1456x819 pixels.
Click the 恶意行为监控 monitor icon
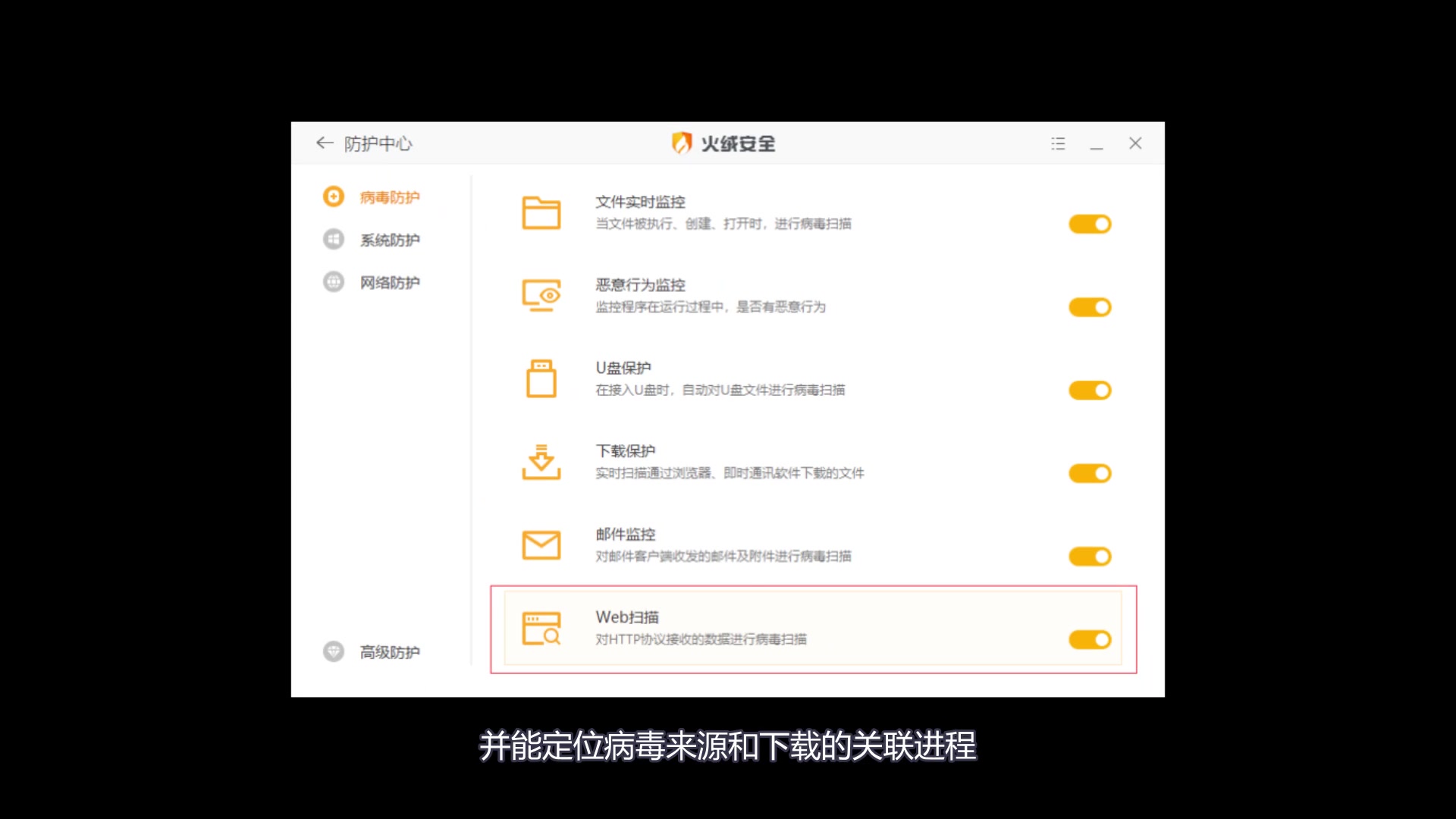point(541,296)
